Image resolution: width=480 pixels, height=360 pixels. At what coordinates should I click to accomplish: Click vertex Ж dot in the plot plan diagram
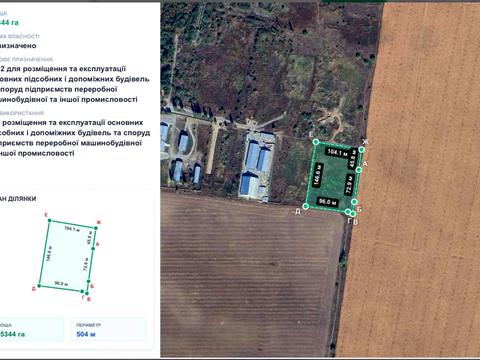point(96,228)
